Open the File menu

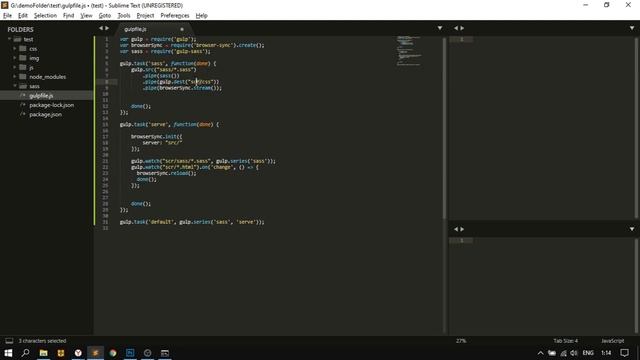pyautogui.click(x=7, y=16)
